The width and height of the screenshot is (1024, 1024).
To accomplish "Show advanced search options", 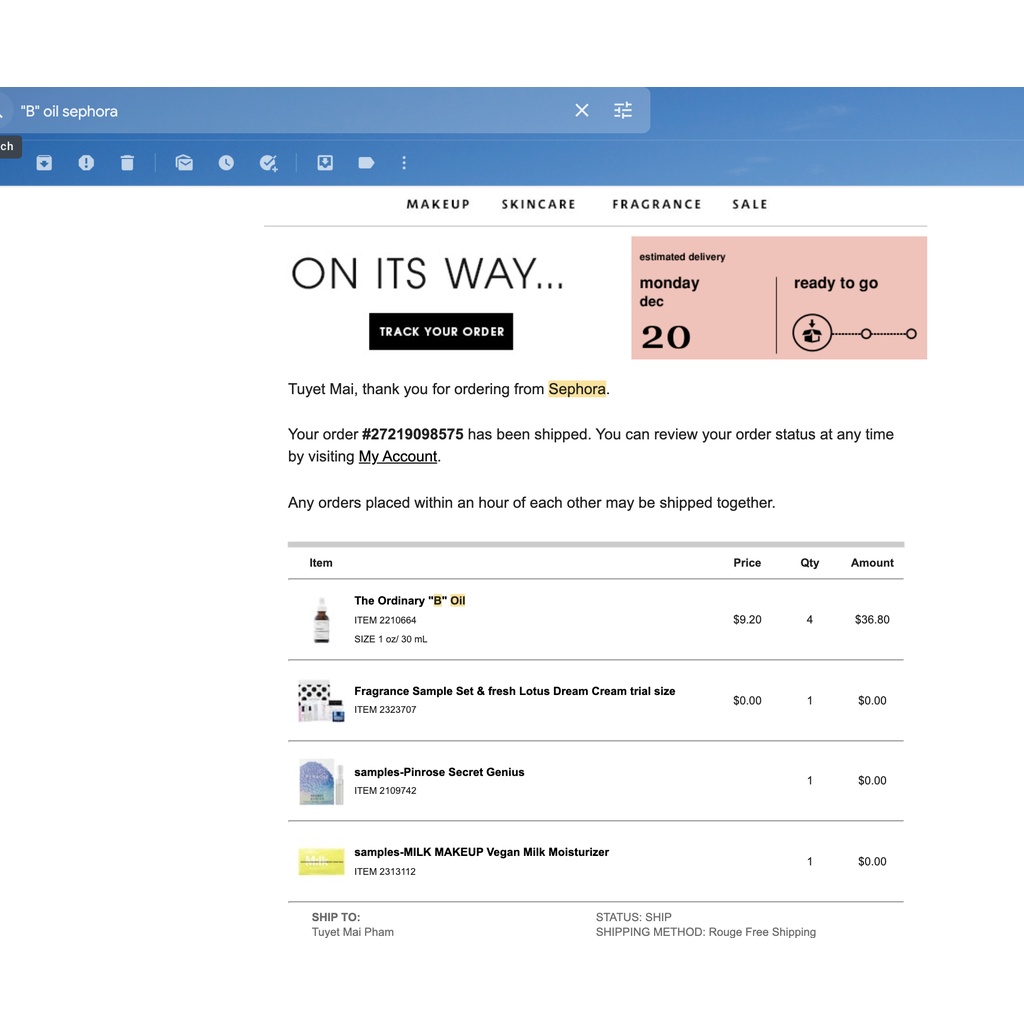I will tap(623, 111).
